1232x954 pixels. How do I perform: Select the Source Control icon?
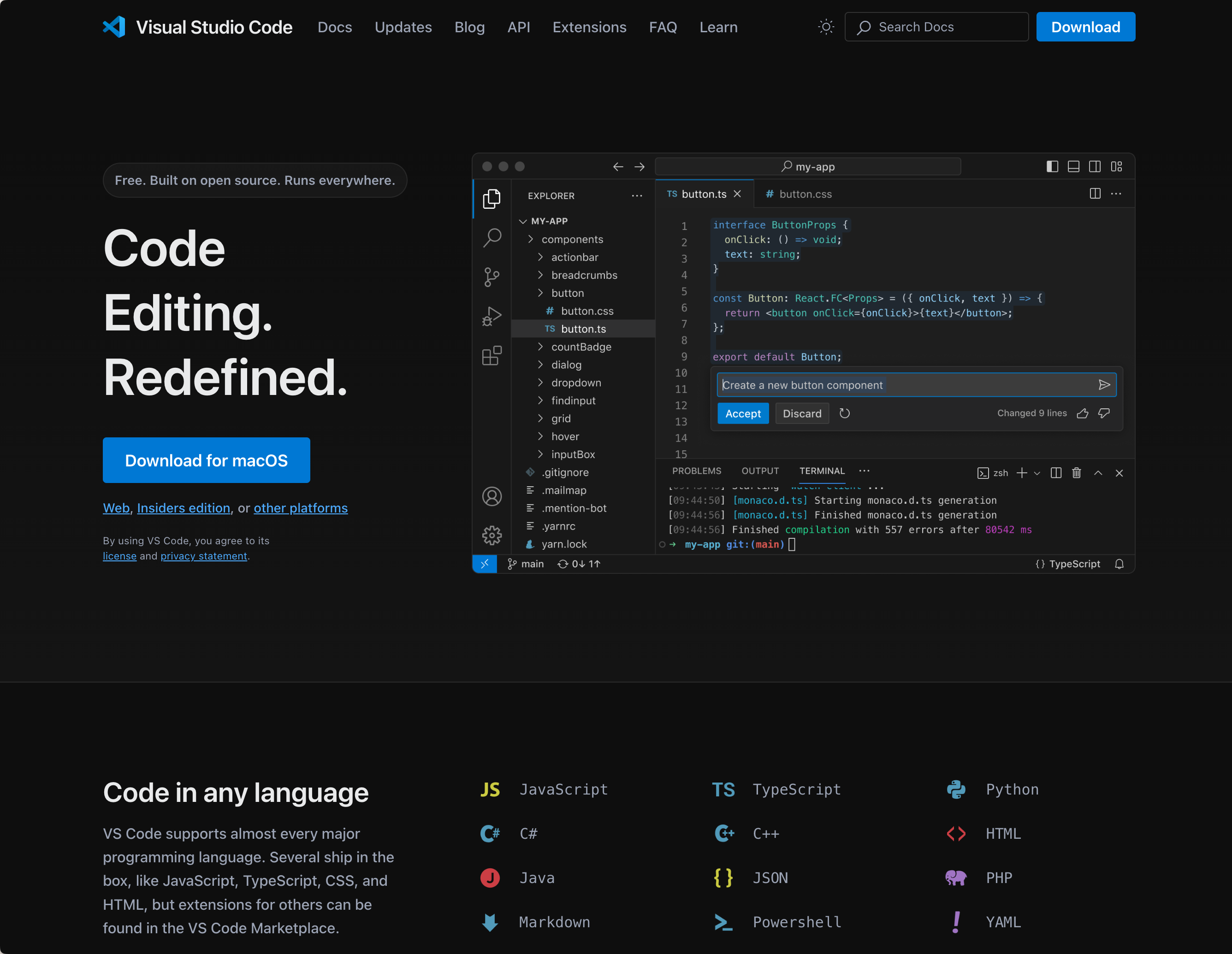tap(492, 277)
